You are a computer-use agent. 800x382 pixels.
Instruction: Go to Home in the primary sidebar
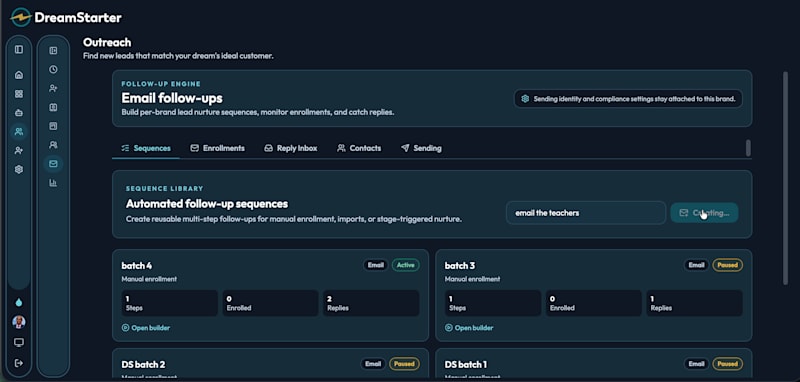click(x=19, y=75)
